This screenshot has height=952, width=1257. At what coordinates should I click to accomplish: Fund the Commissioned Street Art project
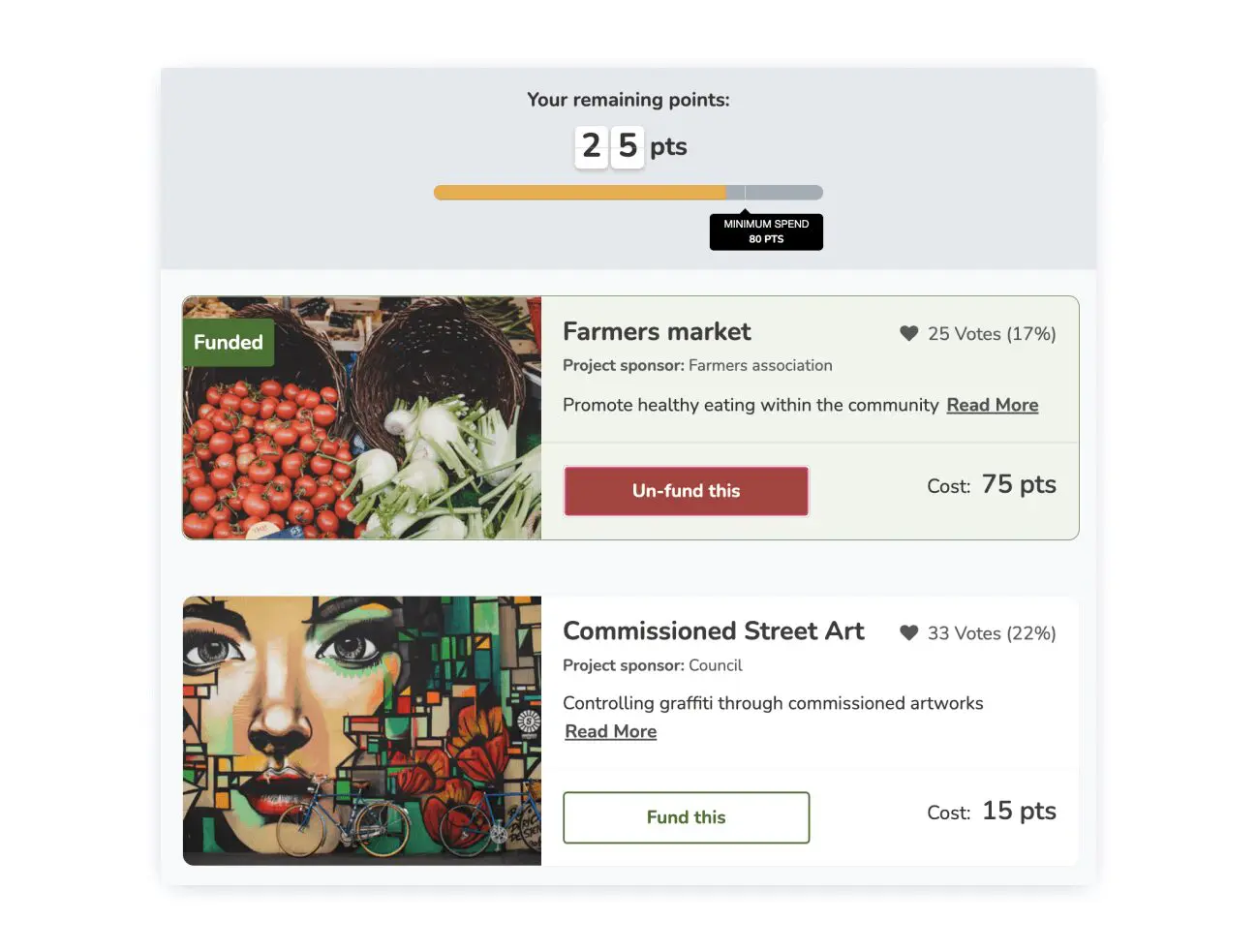[x=686, y=817]
